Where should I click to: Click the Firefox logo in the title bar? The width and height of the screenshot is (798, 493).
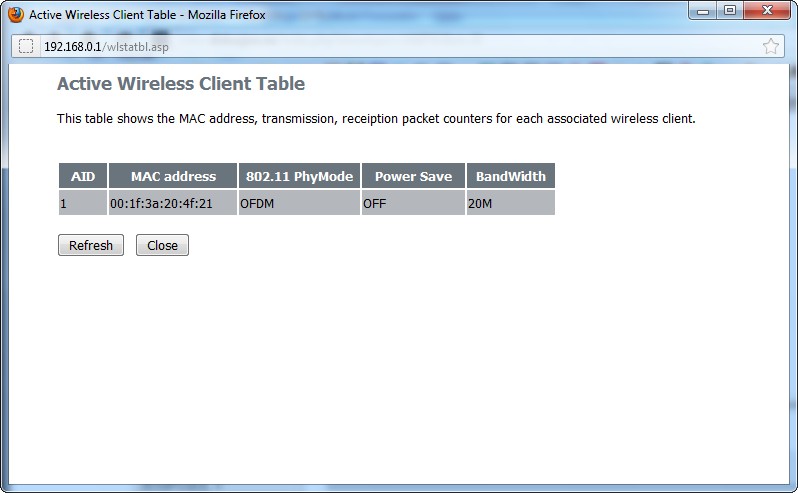(16, 14)
